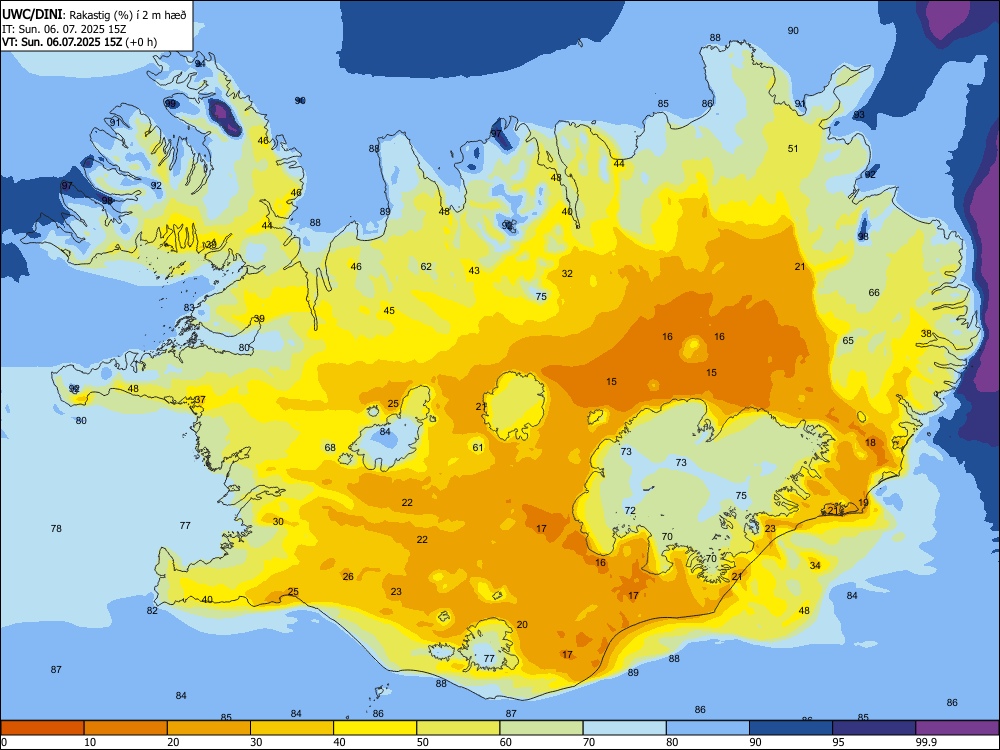The image size is (1000, 750).
Task: Click the '68' humidity value on the map
Action: [330, 448]
